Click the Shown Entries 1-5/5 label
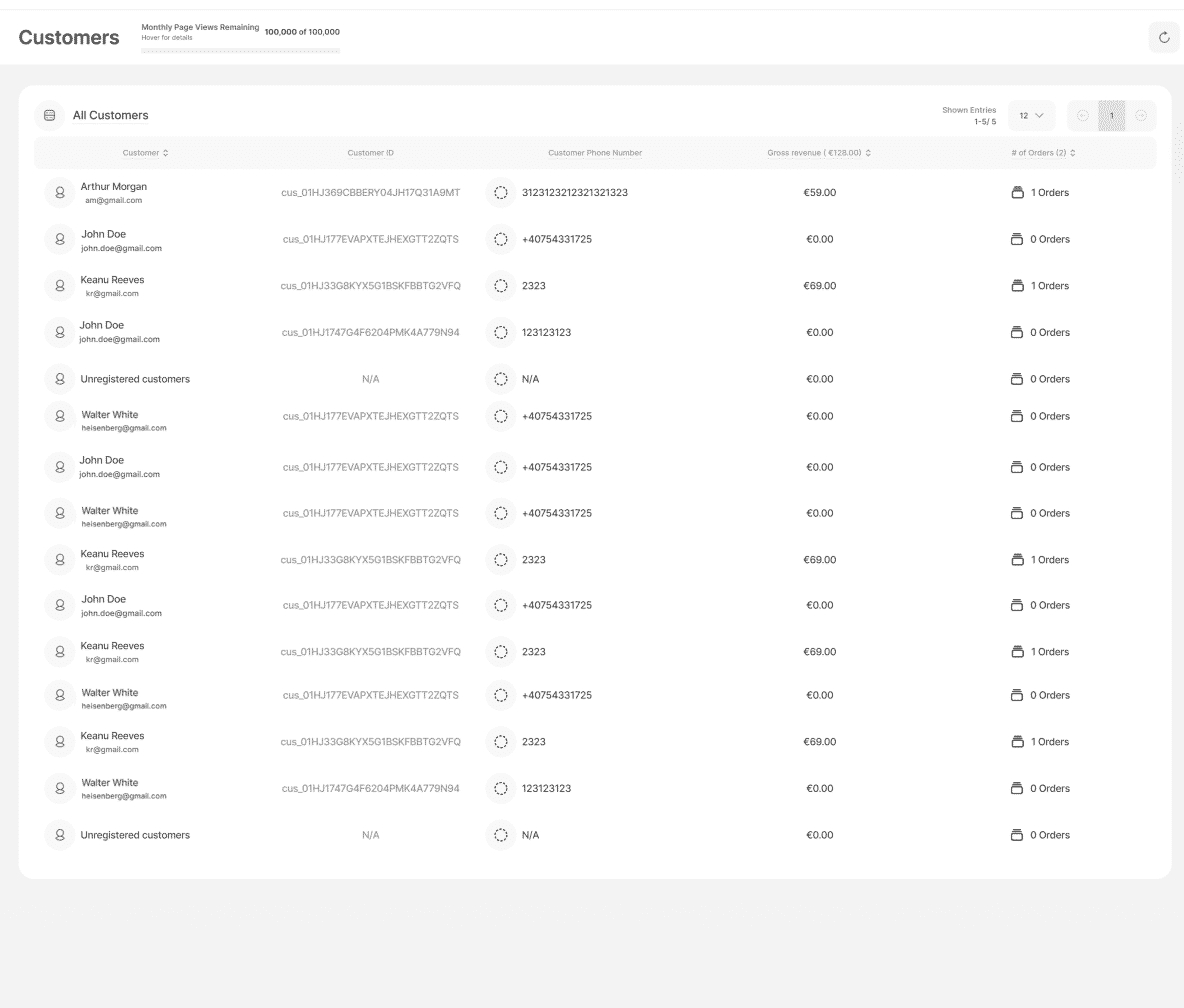1184x1008 pixels. point(969,116)
